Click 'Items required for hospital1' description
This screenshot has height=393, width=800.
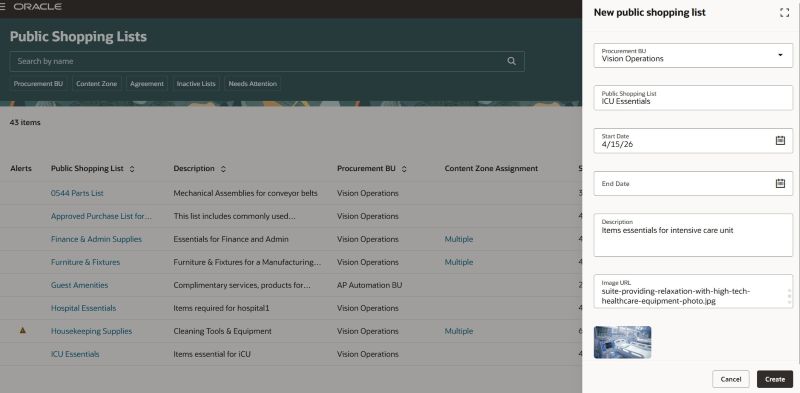click(x=221, y=308)
